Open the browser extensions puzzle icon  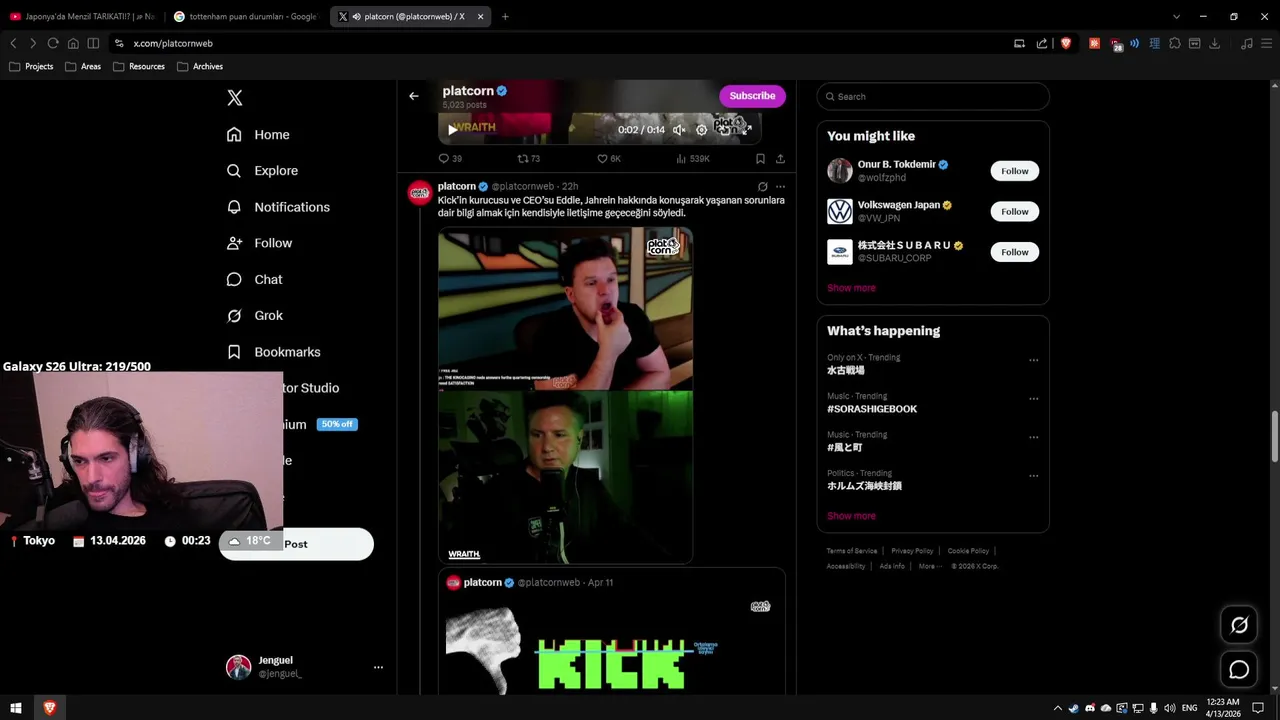pyautogui.click(x=1175, y=43)
